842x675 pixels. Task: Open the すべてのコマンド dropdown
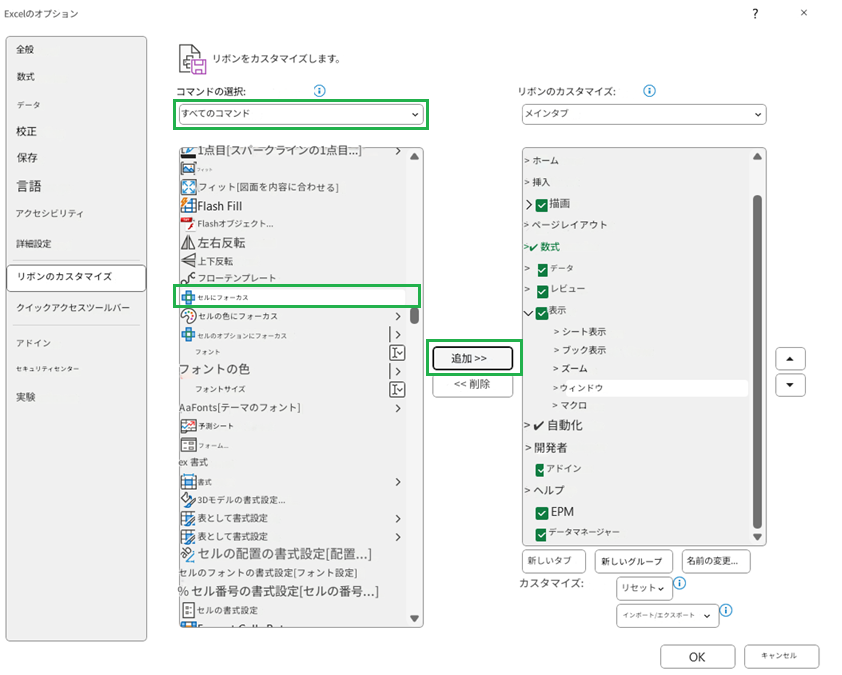pos(301,114)
